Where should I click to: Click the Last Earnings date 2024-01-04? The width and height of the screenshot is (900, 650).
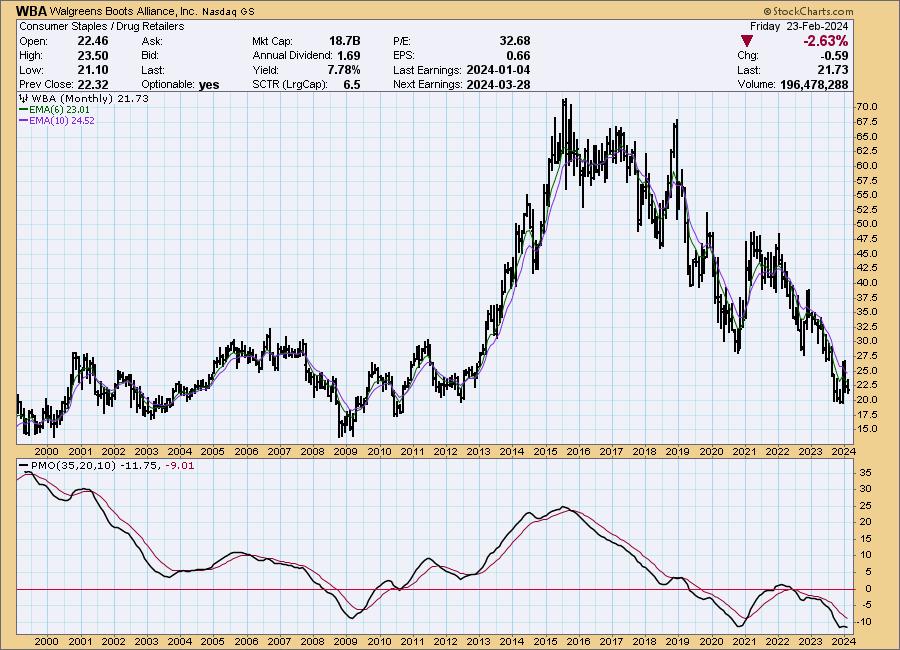pyautogui.click(x=498, y=70)
